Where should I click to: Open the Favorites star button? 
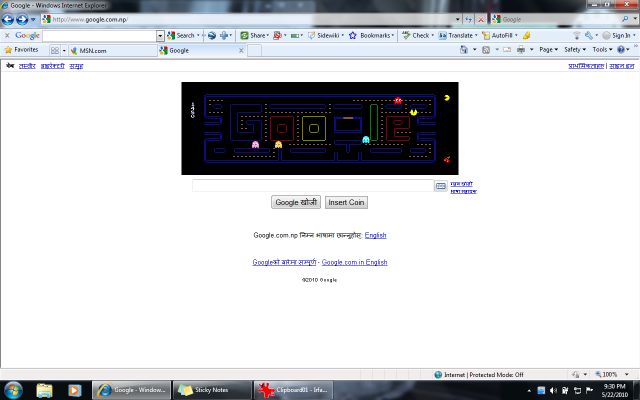pos(21,50)
